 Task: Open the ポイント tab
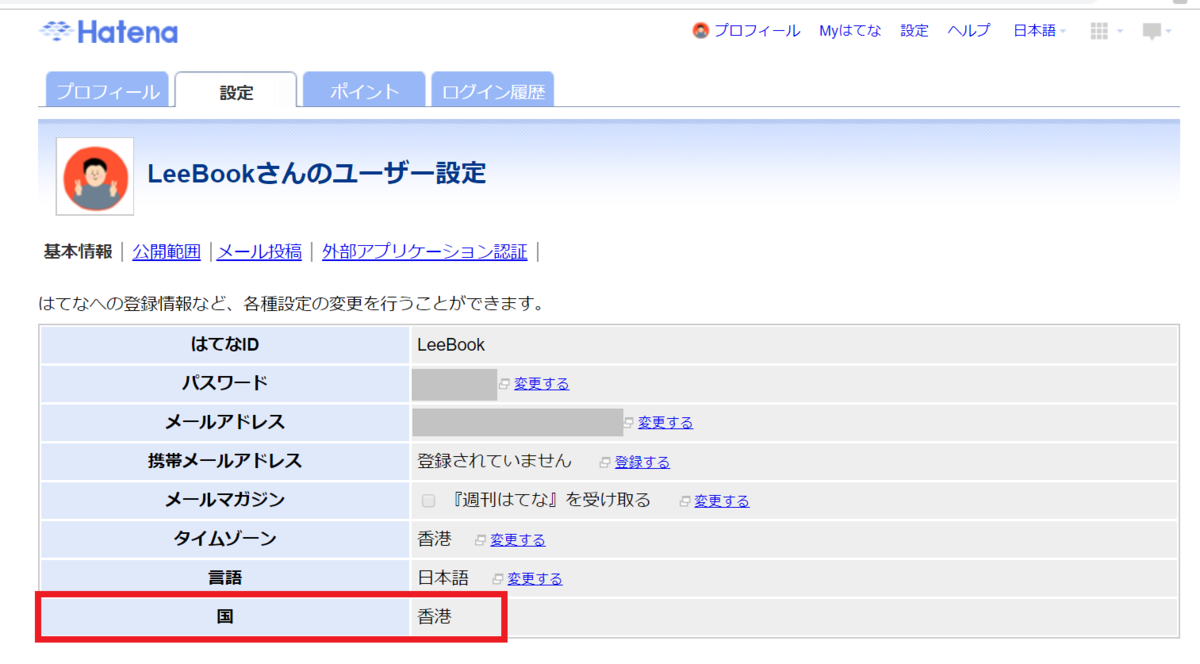coord(364,91)
